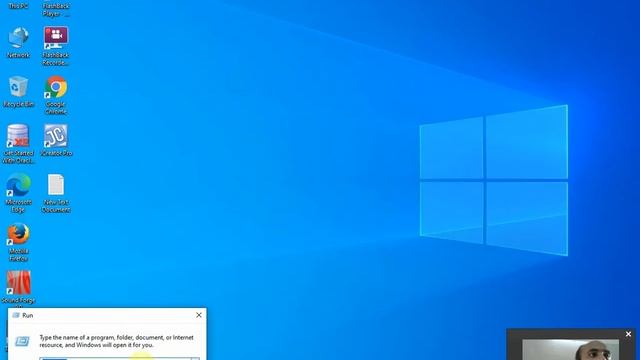This screenshot has width=640, height=360.
Task: Select the FlashBack Player shortcut label
Action: tap(56, 9)
